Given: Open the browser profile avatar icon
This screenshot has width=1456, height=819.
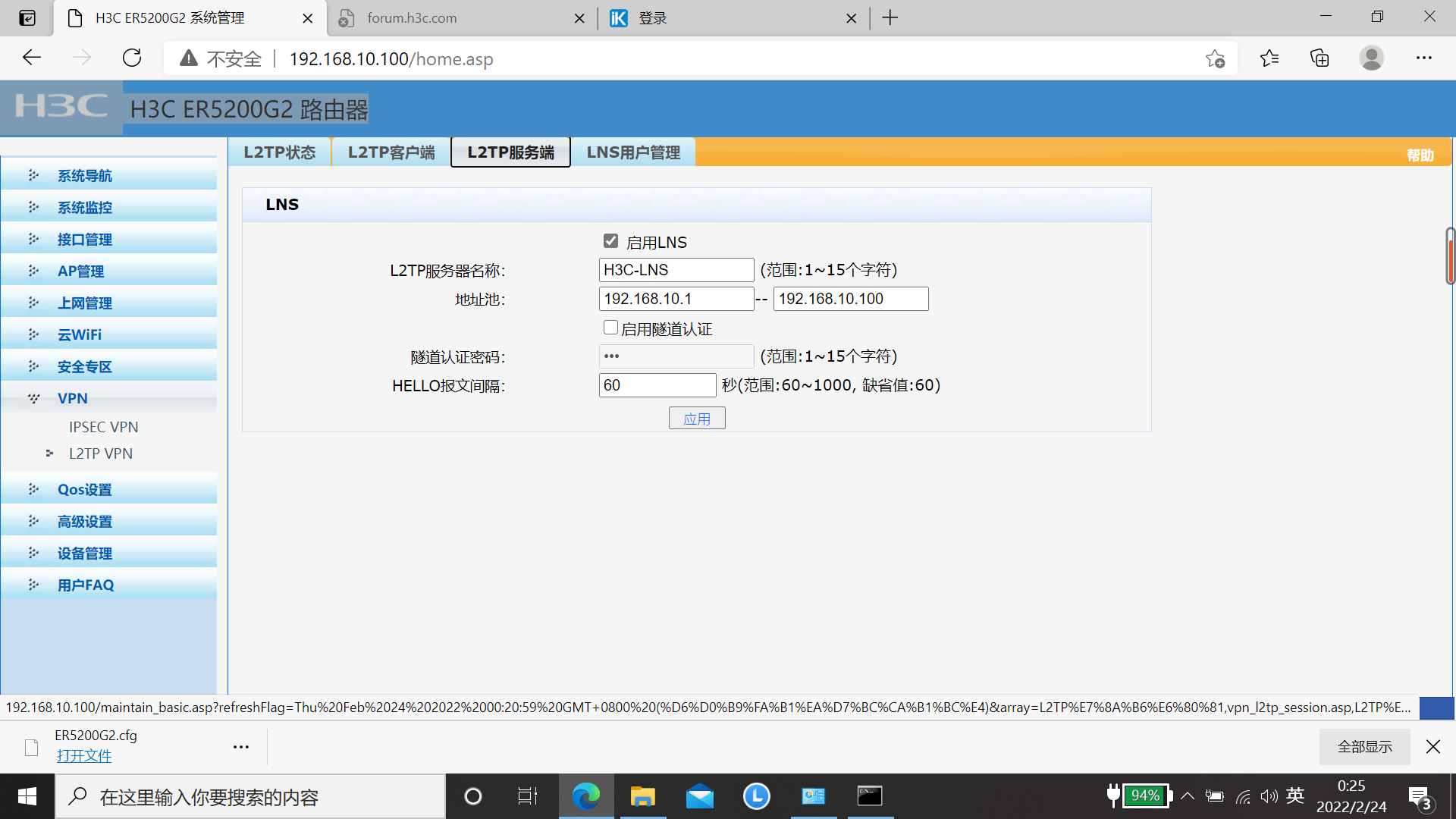Looking at the screenshot, I should [x=1371, y=58].
